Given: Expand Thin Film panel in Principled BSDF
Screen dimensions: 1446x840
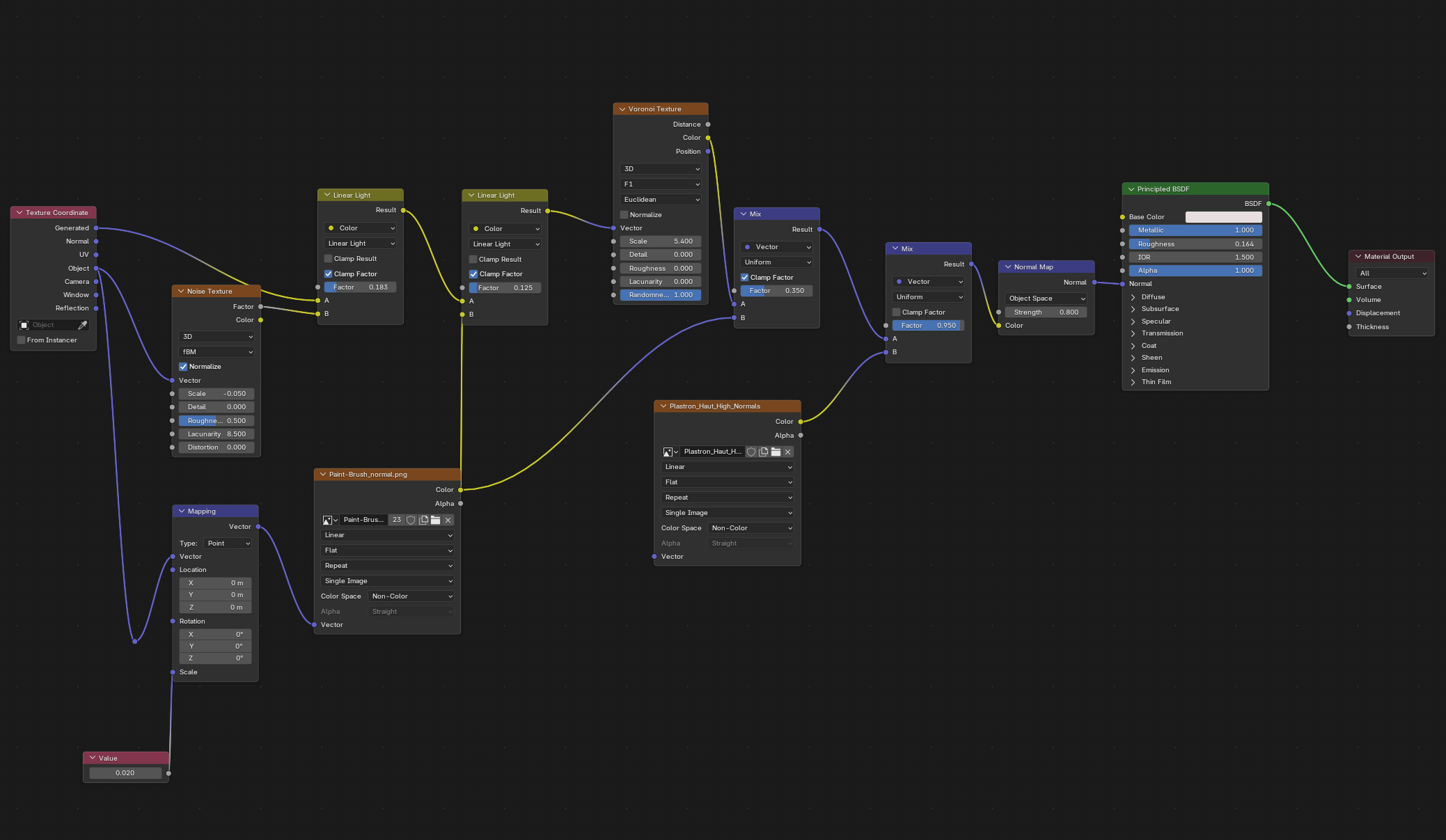Looking at the screenshot, I should [x=1133, y=382].
